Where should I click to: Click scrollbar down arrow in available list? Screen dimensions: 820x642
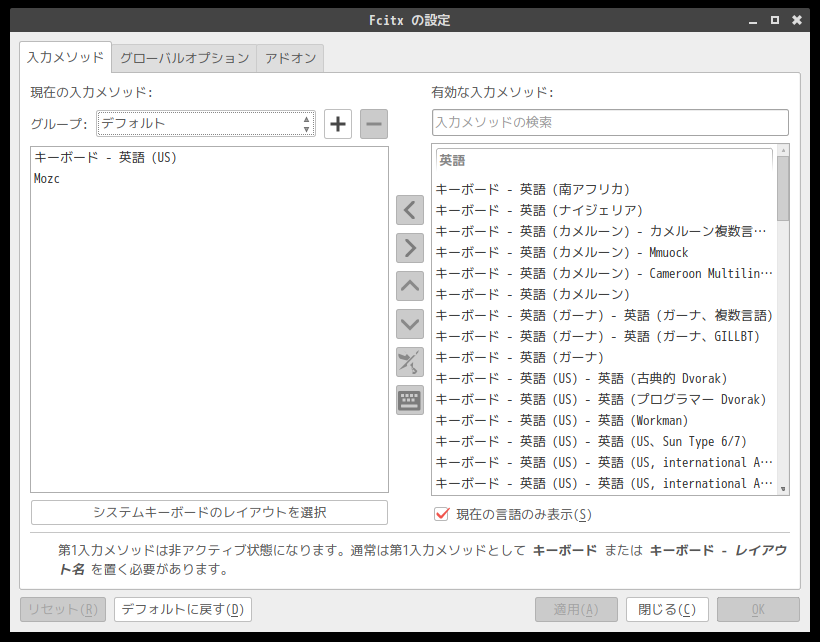click(783, 489)
